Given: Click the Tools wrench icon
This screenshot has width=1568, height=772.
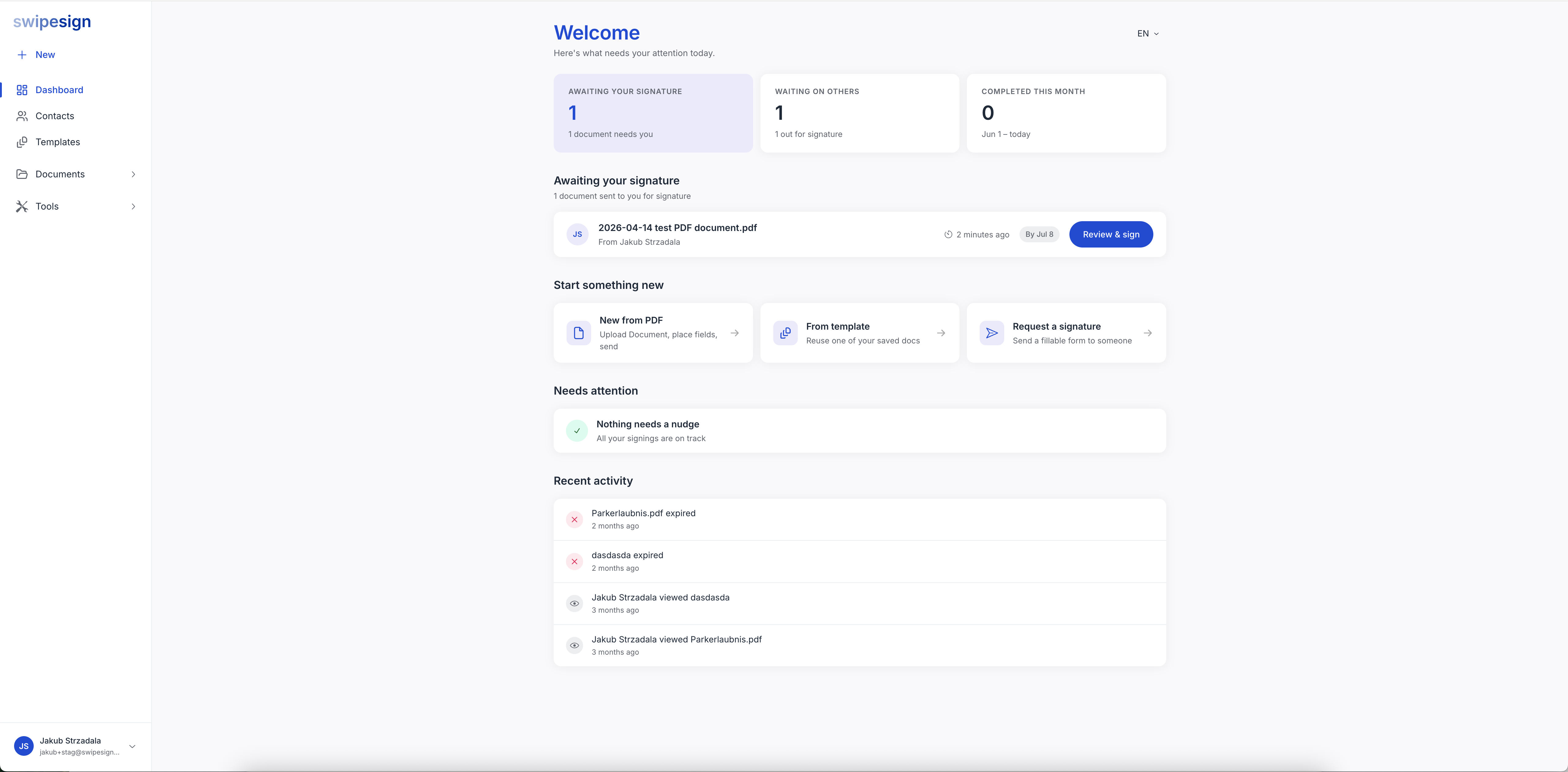Looking at the screenshot, I should [22, 206].
